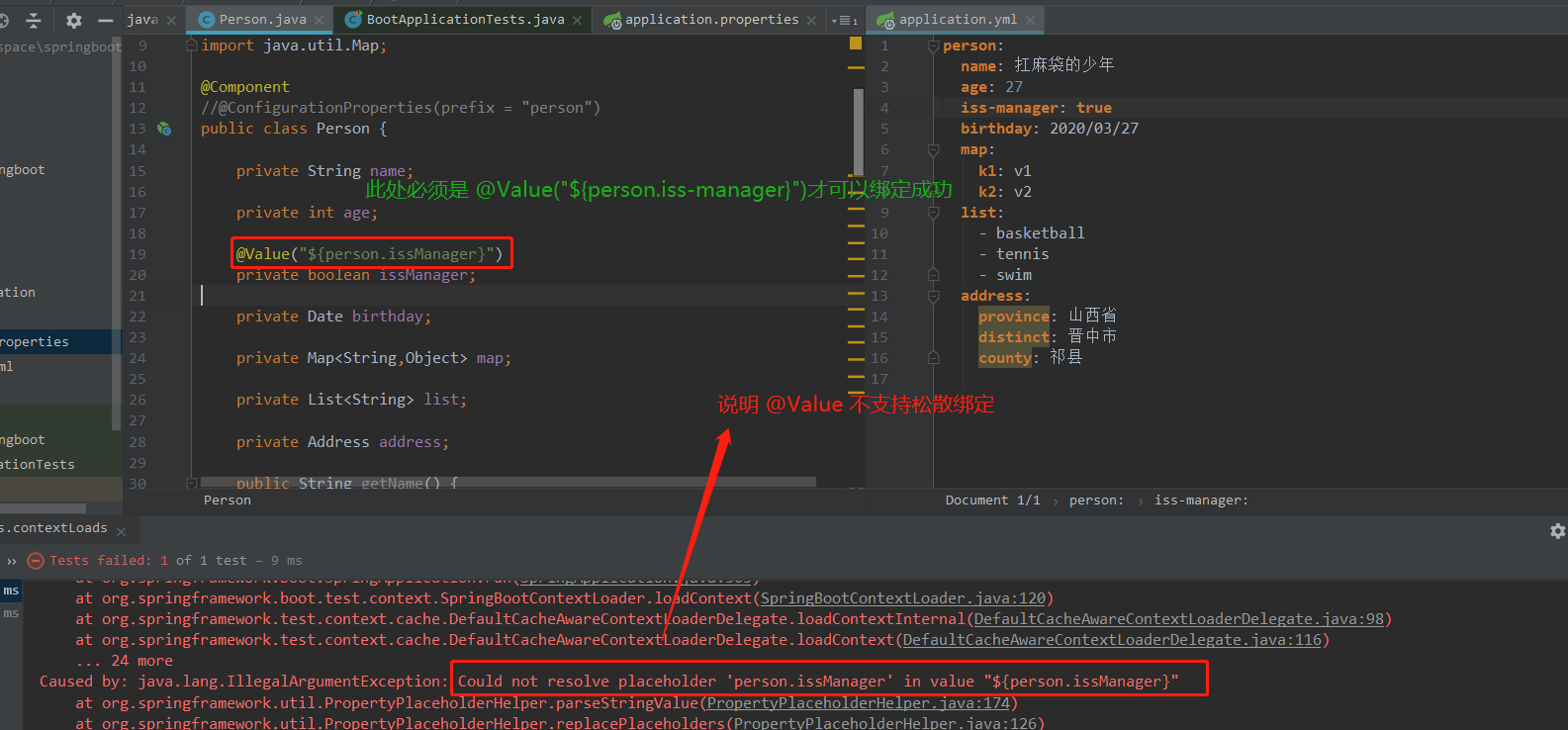Click the Tests failed status icon
This screenshot has width=1568, height=730.
click(36, 561)
